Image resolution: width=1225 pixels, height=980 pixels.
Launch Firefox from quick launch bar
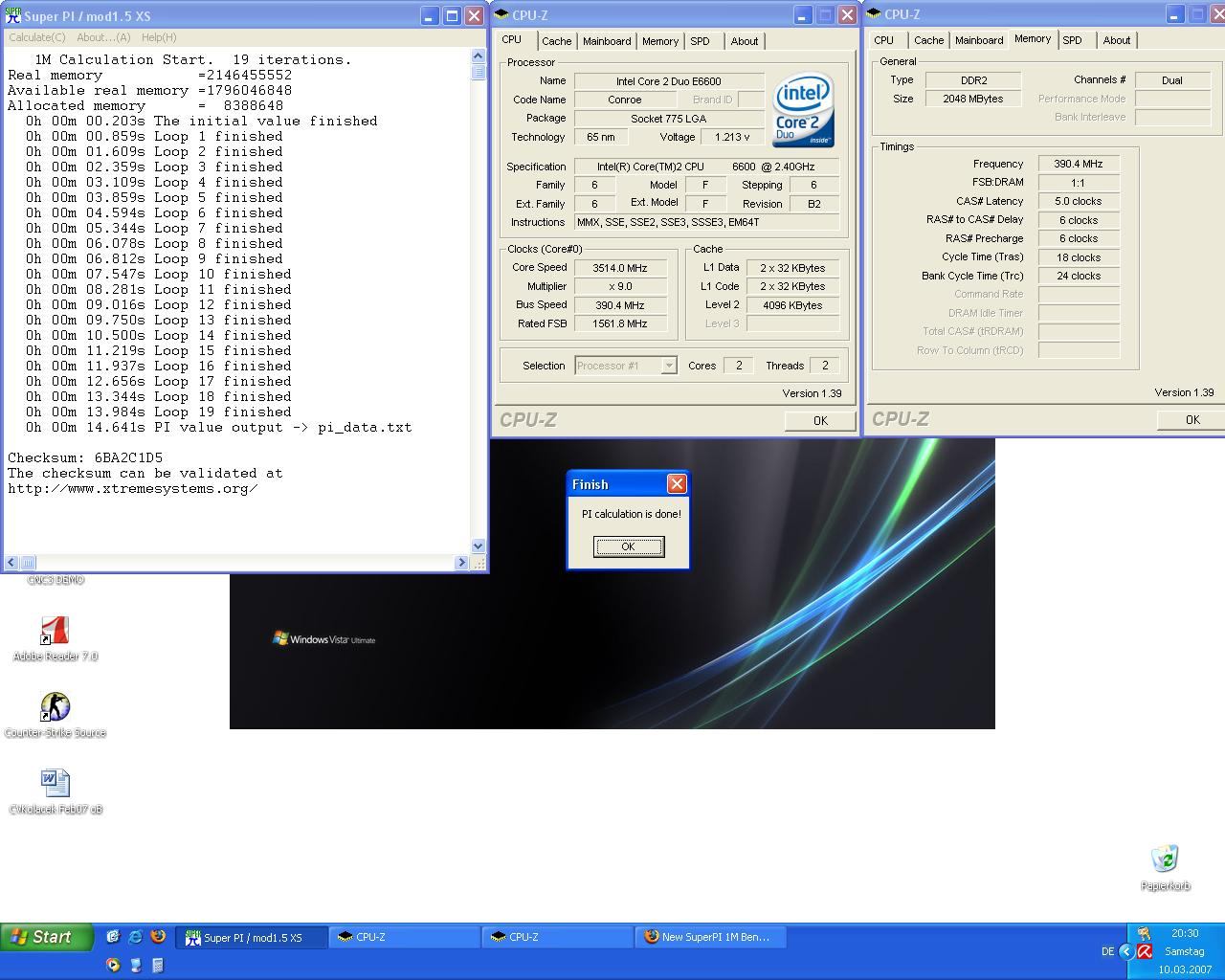click(158, 937)
